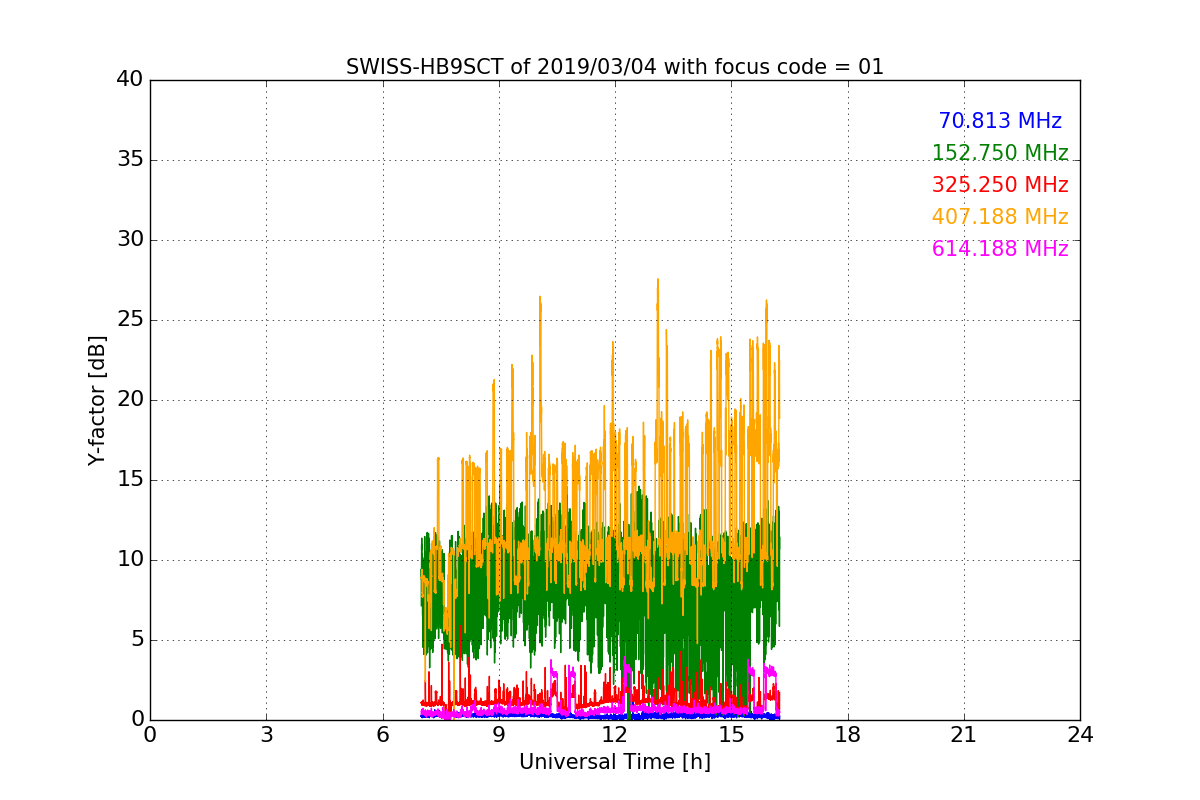Click the y-axis tick label 5
Screen dimensions: 1200x800
click(137, 640)
